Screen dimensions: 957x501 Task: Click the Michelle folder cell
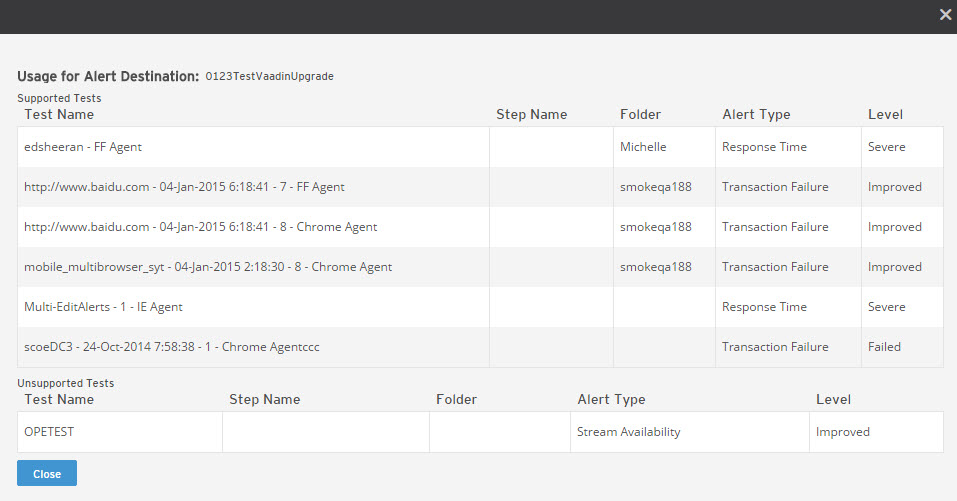click(x=664, y=146)
